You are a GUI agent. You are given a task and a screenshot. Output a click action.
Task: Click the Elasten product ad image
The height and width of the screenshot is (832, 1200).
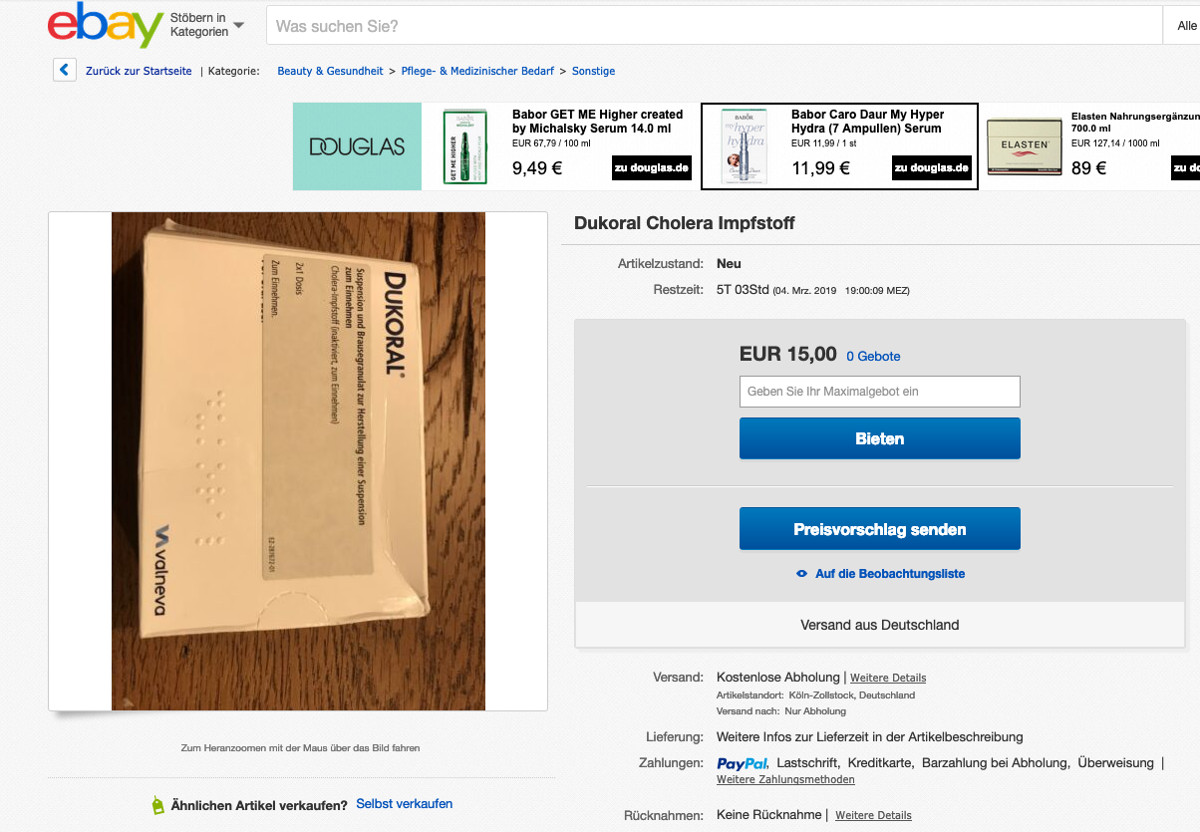(x=1024, y=147)
